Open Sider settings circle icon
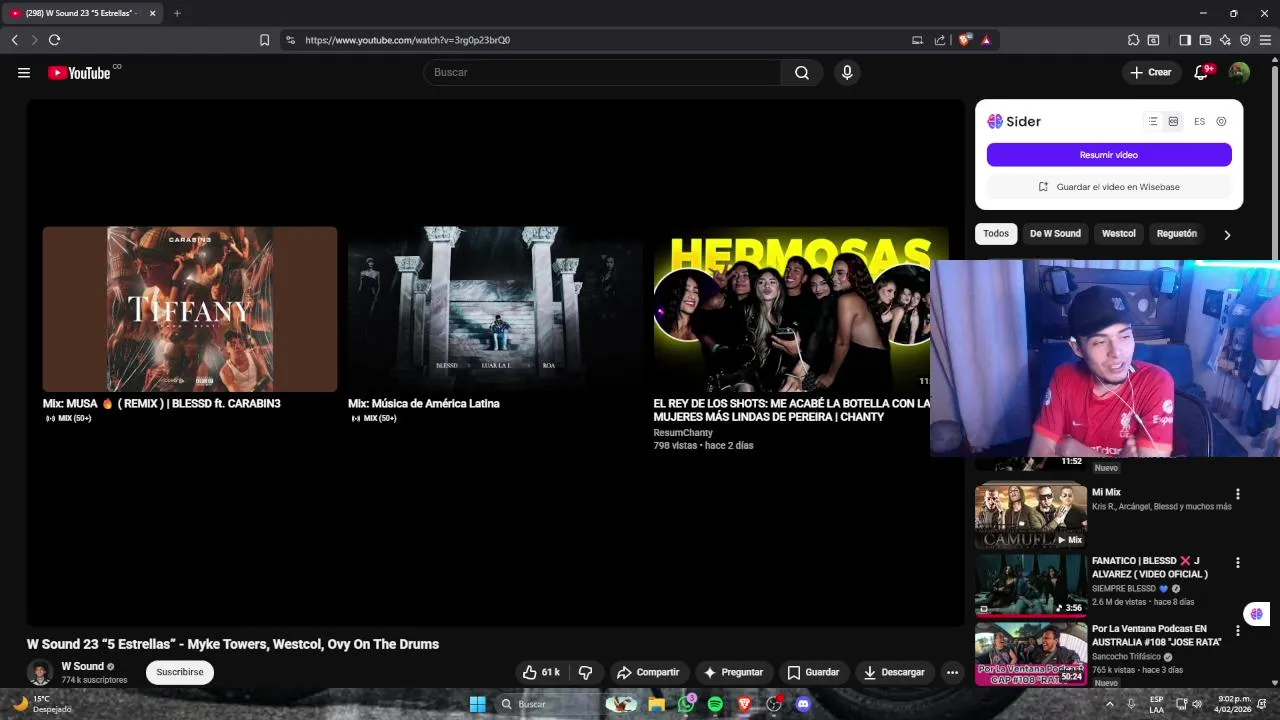1280x720 pixels. click(x=1221, y=121)
